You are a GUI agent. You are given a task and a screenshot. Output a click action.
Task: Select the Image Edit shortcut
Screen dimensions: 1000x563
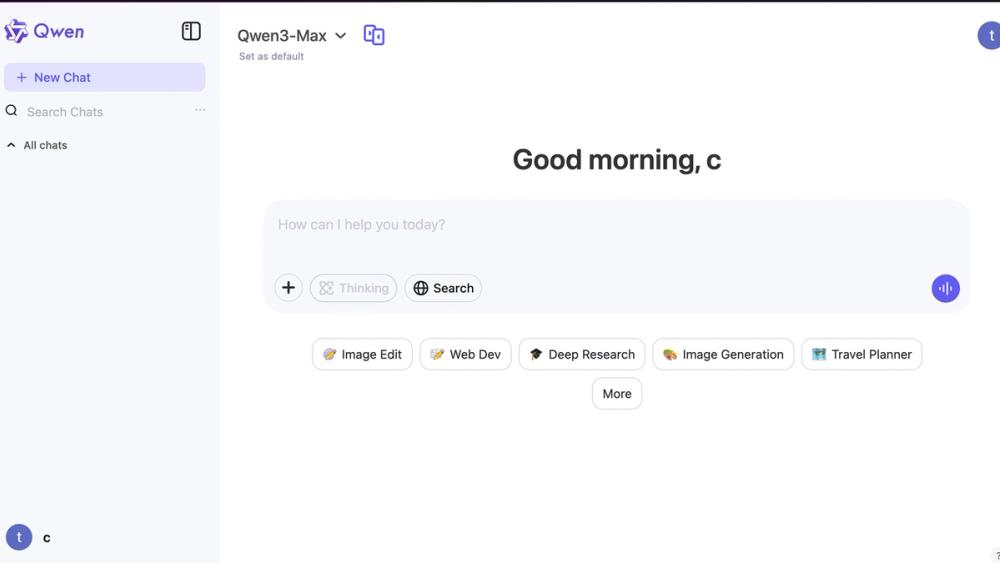pyautogui.click(x=362, y=355)
